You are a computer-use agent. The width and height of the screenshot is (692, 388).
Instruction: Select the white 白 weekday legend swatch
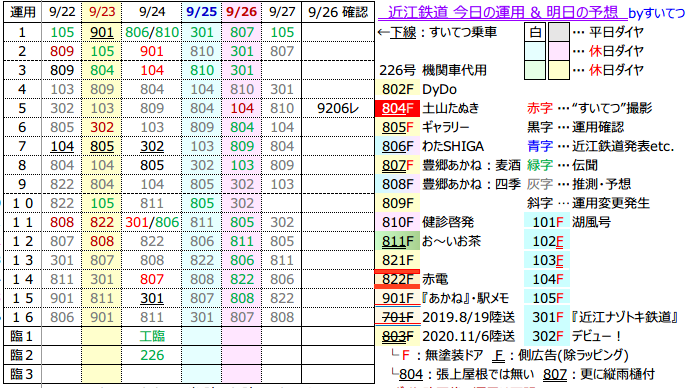pyautogui.click(x=535, y=32)
